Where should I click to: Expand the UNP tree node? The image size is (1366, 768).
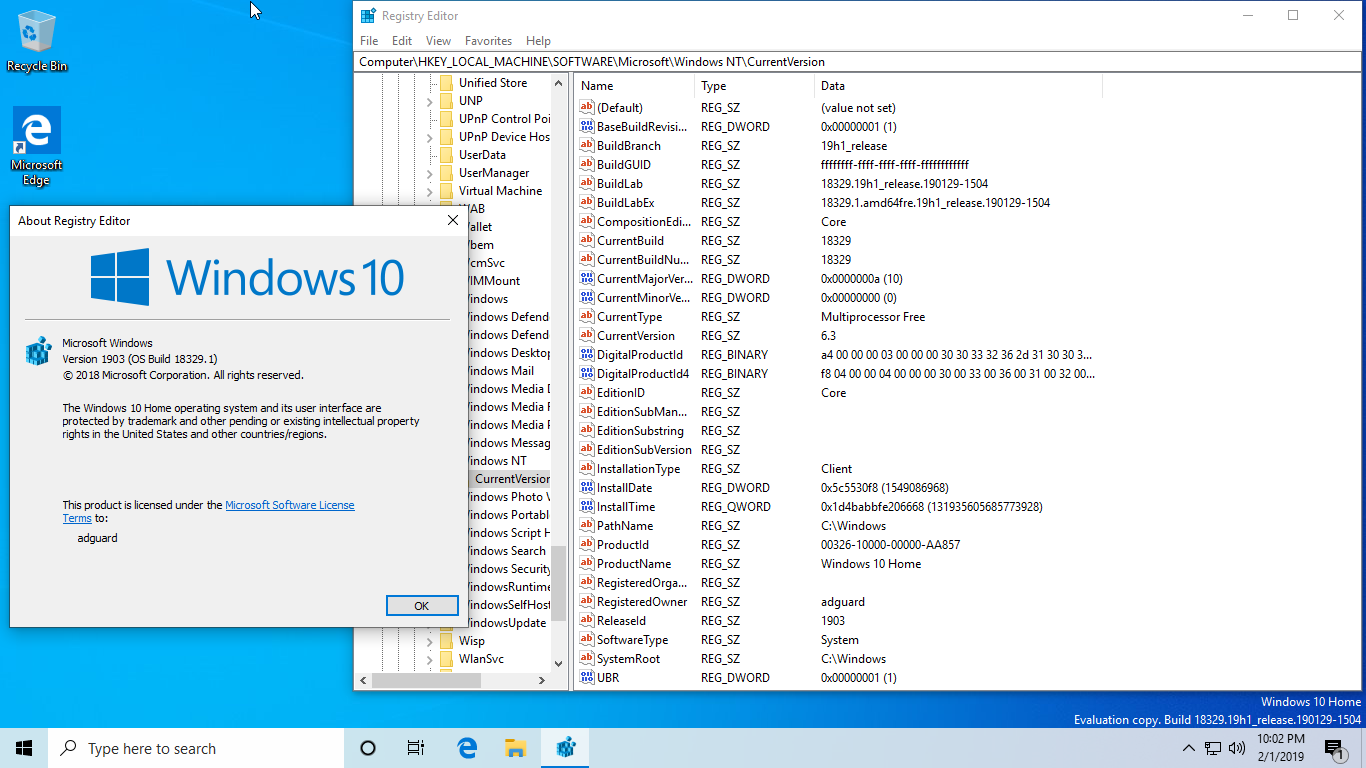click(x=430, y=101)
